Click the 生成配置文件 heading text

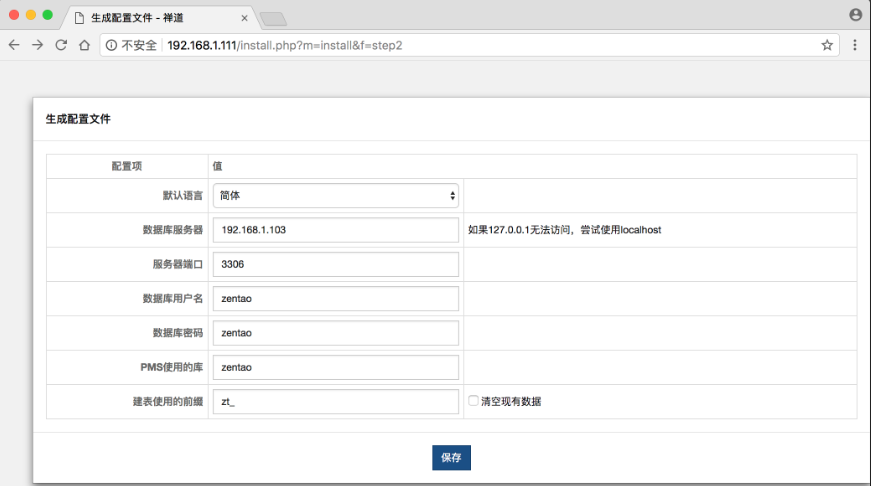(x=78, y=119)
